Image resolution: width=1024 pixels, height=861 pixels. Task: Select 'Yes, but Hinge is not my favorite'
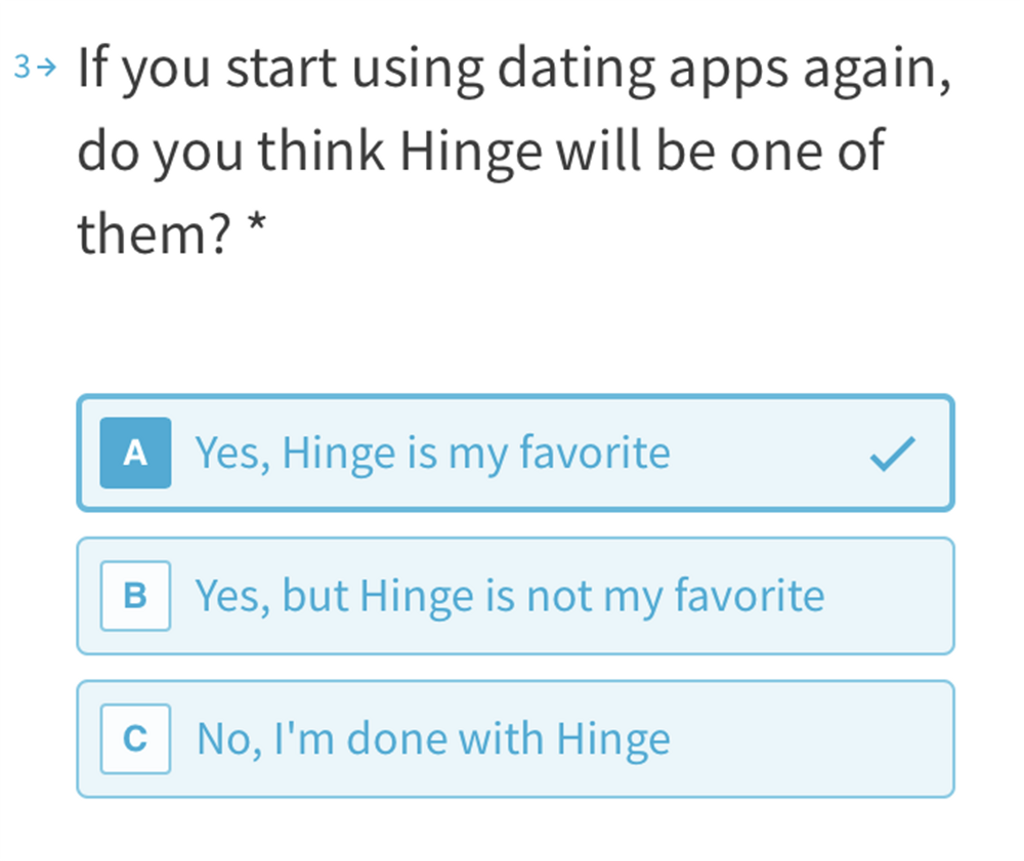click(516, 596)
